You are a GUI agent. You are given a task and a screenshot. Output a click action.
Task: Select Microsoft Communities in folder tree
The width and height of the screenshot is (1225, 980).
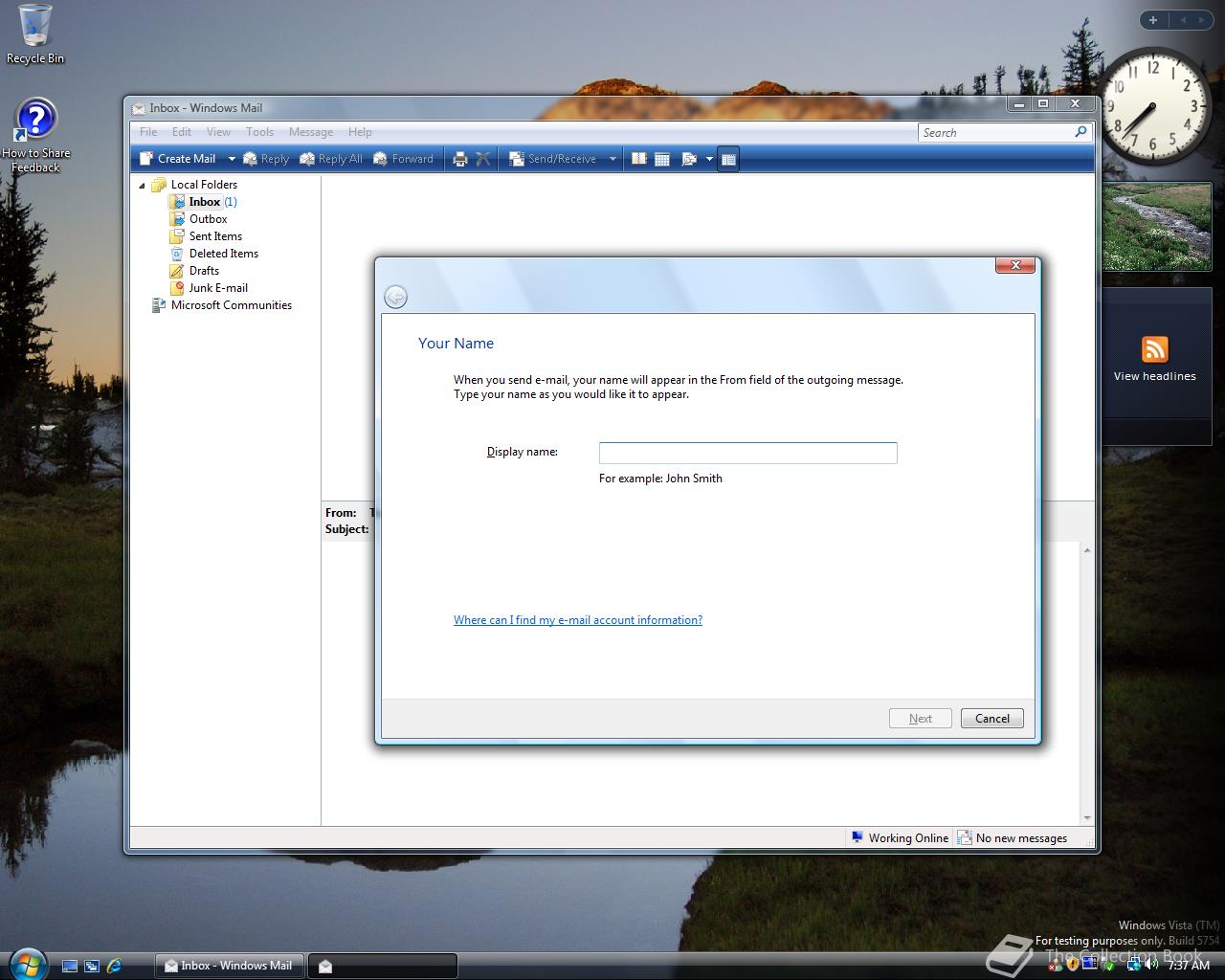pos(222,305)
